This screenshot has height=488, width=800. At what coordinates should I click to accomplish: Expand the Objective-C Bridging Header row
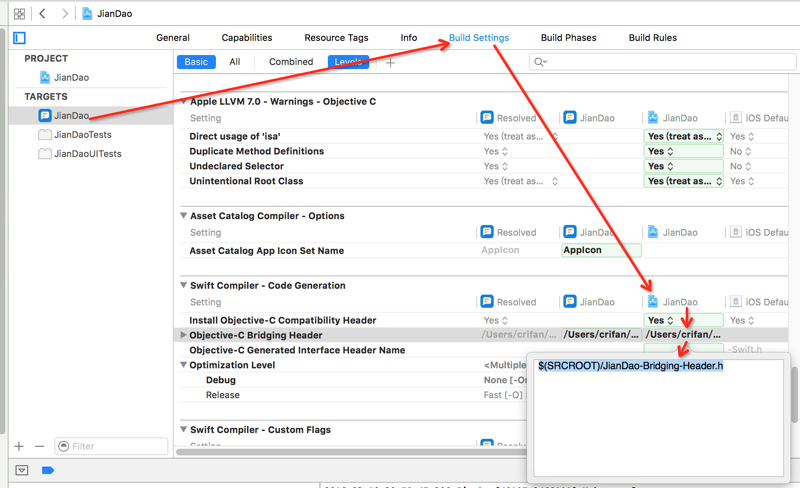tap(184, 335)
